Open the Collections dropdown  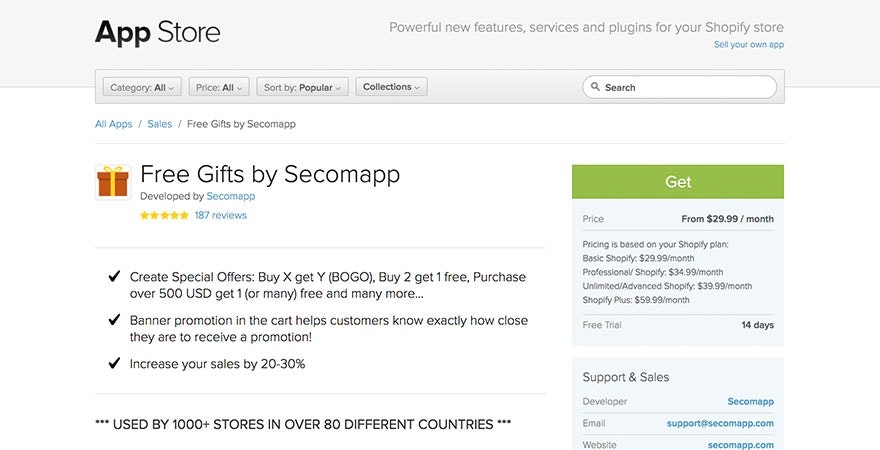[x=391, y=87]
